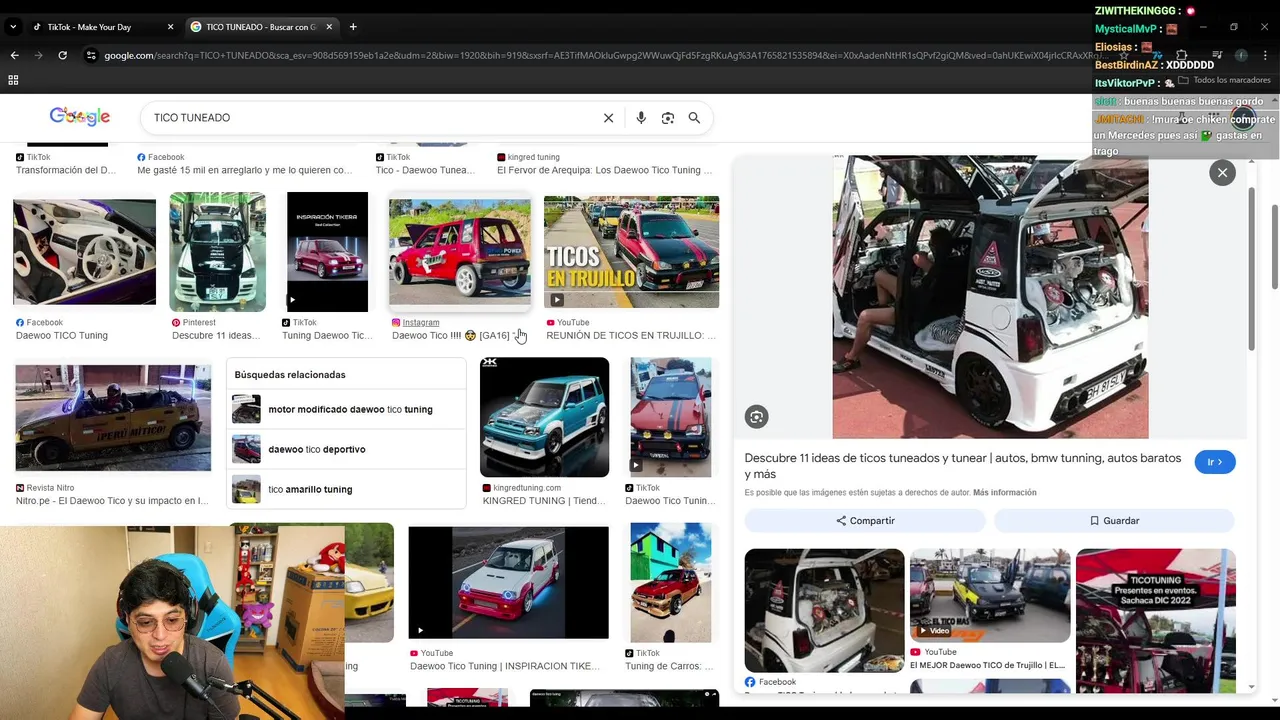This screenshot has height=720, width=1280.
Task: Open related TICOTUNING Sachaca DIC 2022 image
Action: point(1155,620)
